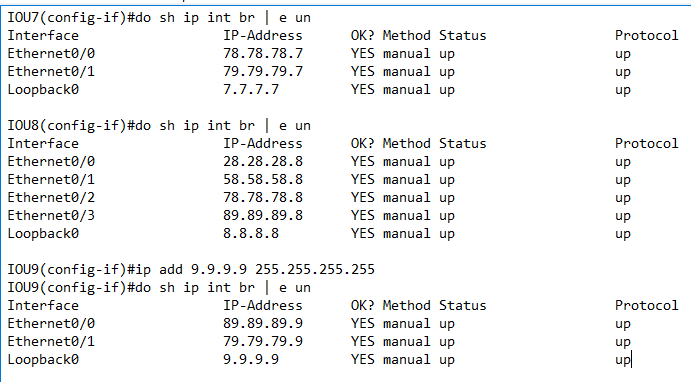Click the 9.9.9.9 loopback address

tap(251, 360)
